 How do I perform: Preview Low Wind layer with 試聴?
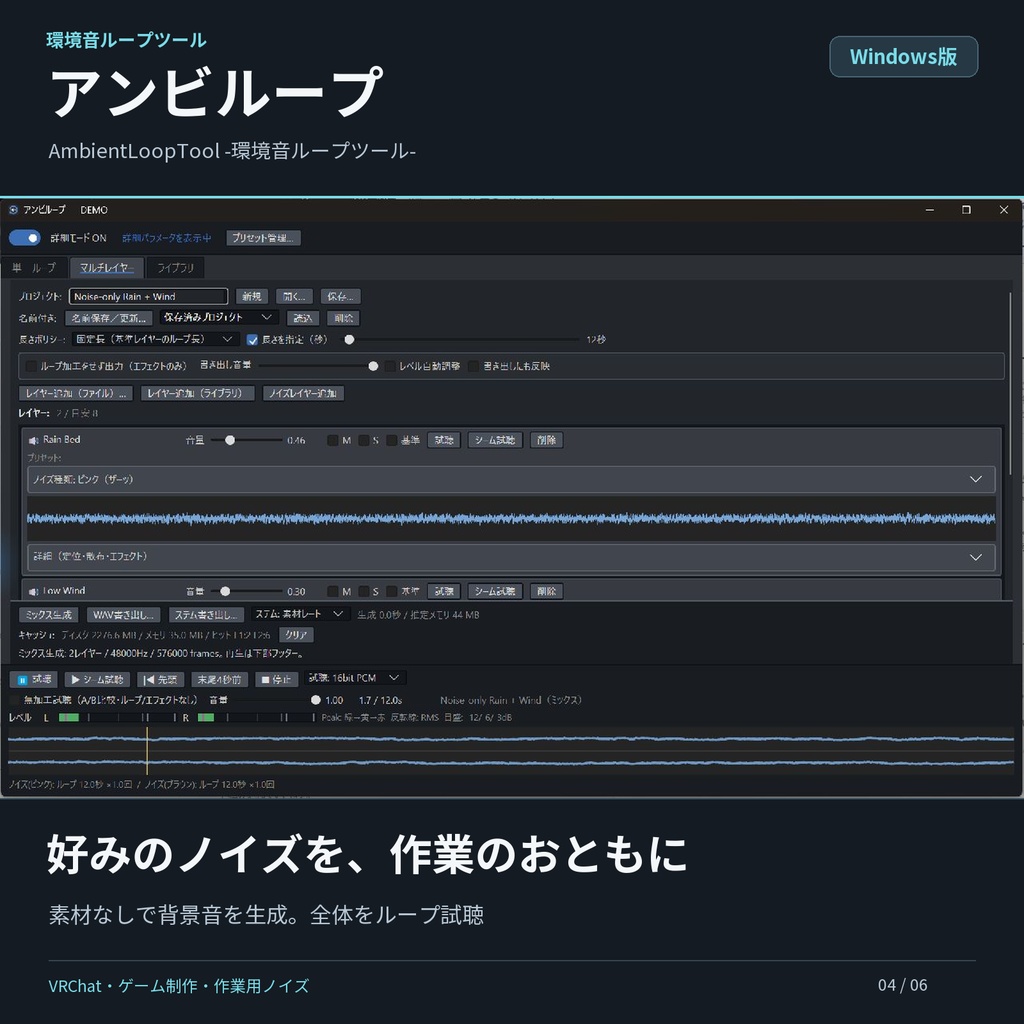point(444,591)
